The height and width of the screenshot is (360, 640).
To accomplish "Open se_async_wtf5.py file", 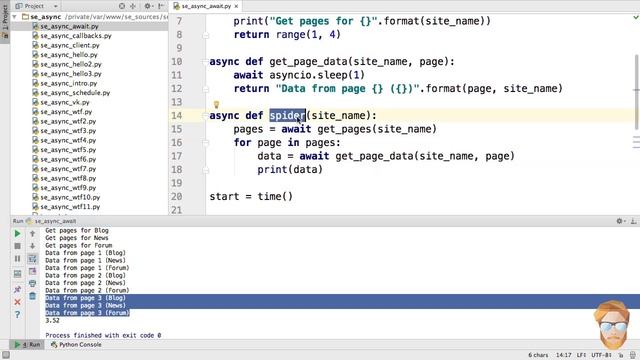I will (x=68, y=149).
